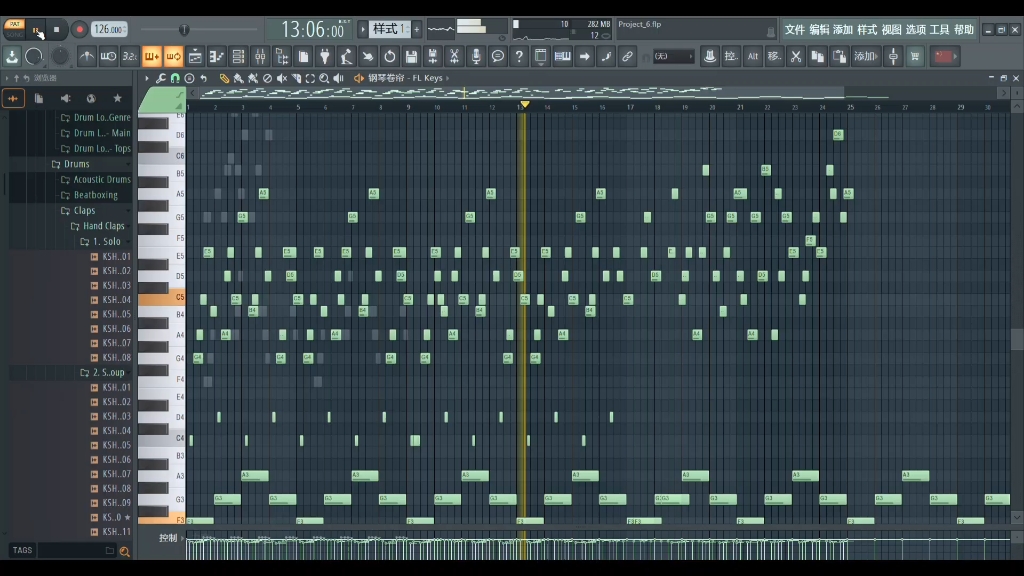Click the plus button beside 样式 1
The width and height of the screenshot is (1024, 576).
(x=417, y=29)
